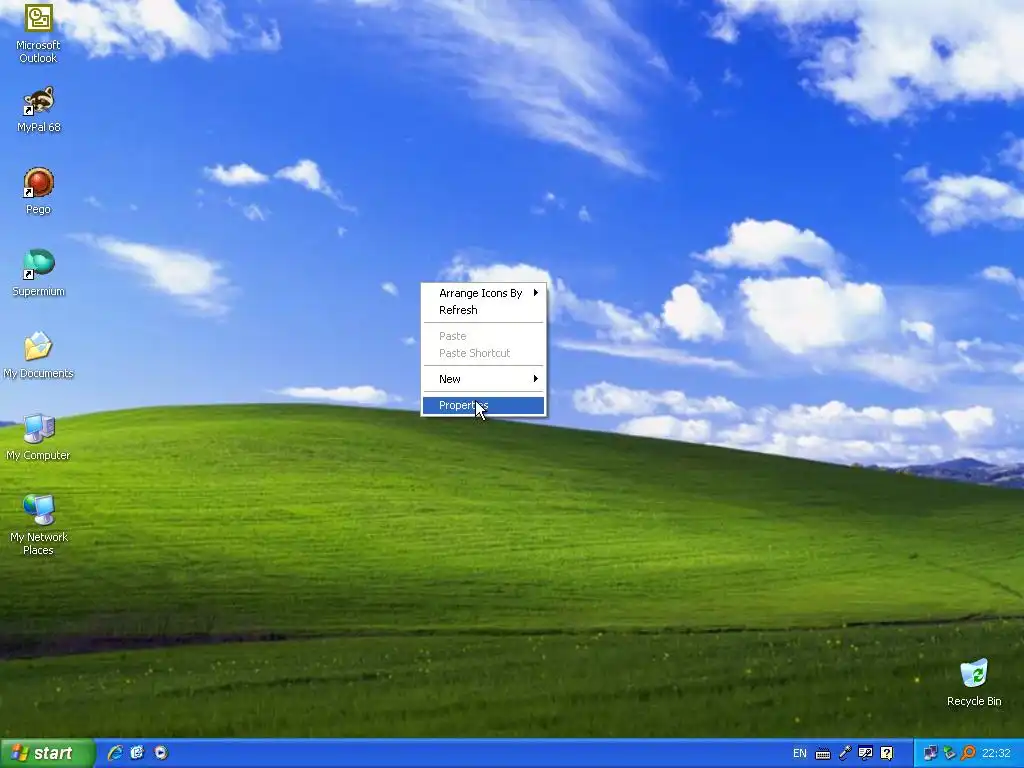Choose Properties from the context menu
This screenshot has height=768, width=1024.
(x=483, y=406)
